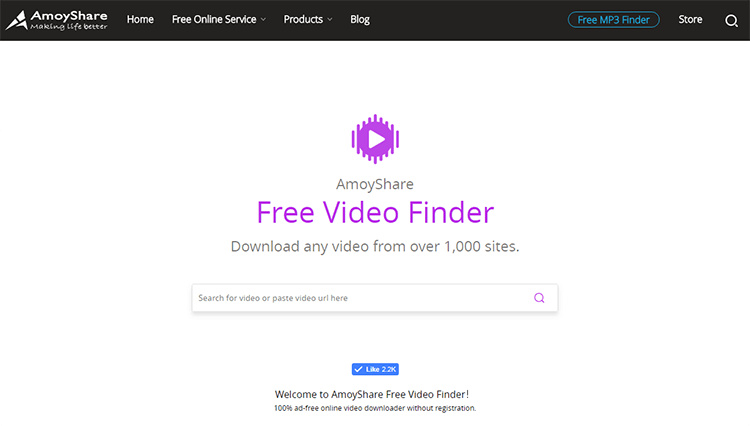Expand the chevron next to Products
Screen dimensions: 750x426
tap(330, 20)
